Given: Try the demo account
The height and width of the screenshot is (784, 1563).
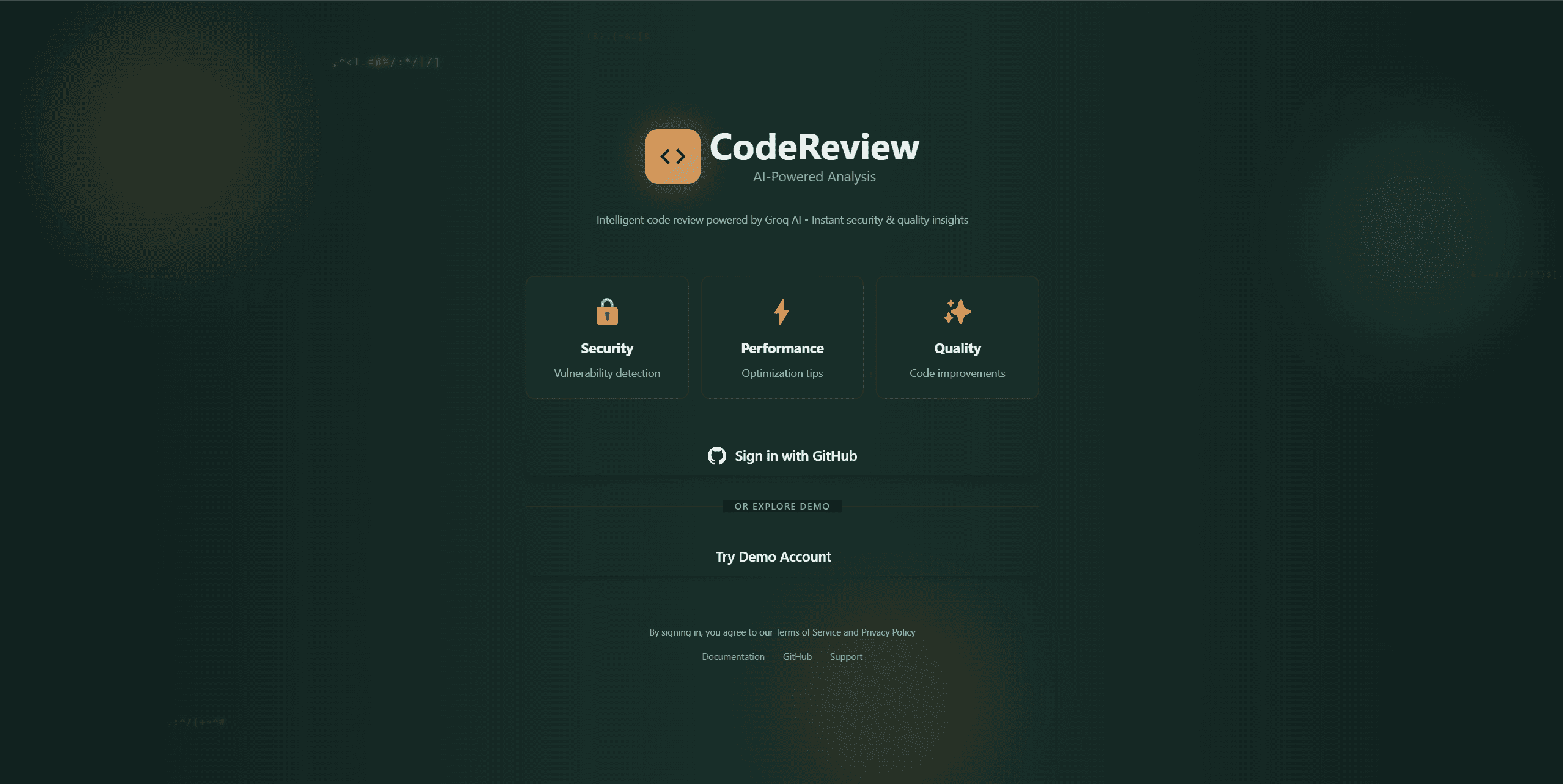Looking at the screenshot, I should pyautogui.click(x=782, y=557).
